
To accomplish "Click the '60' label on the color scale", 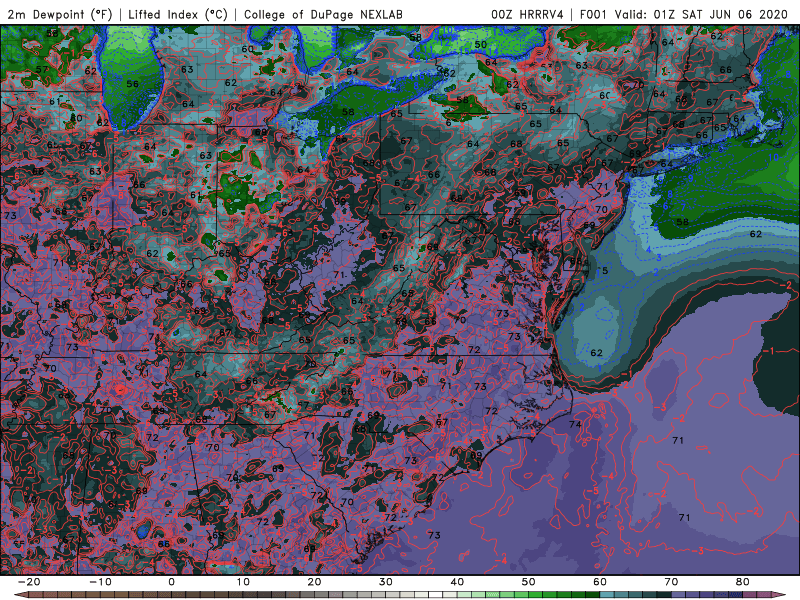I will (600, 582).
